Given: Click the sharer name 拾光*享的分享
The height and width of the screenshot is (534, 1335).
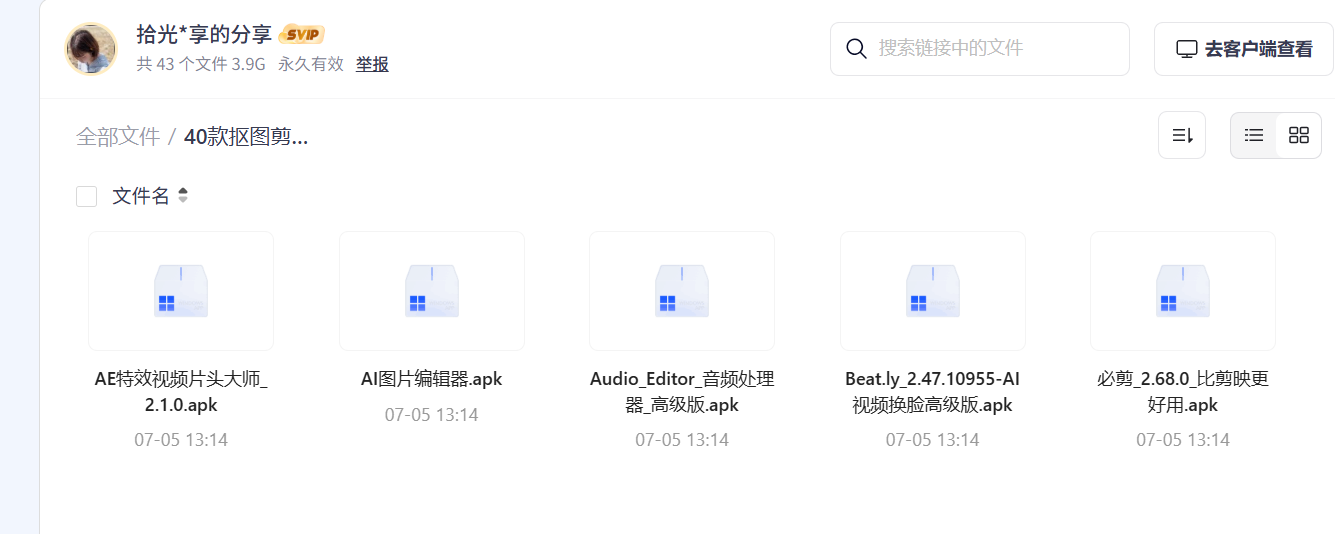Looking at the screenshot, I should 204,35.
